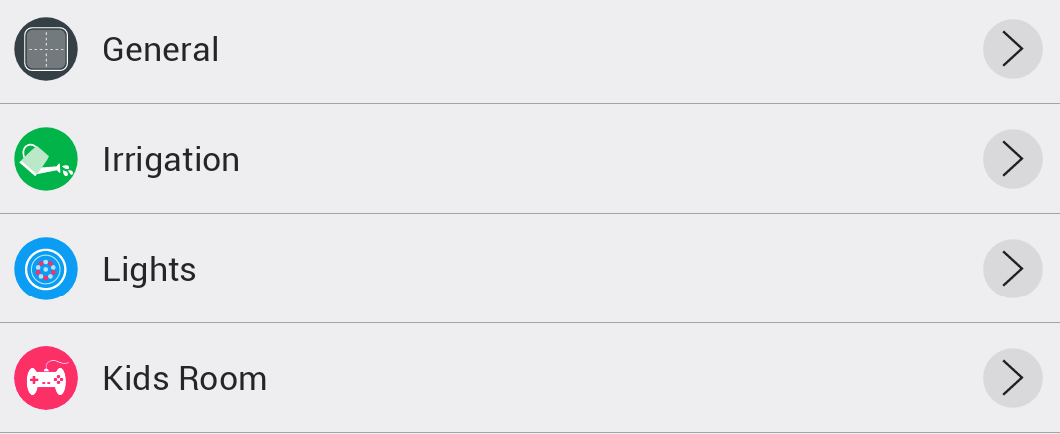This screenshot has width=1060, height=434.
Task: Expand the Lights chevron button
Action: 1013,269
